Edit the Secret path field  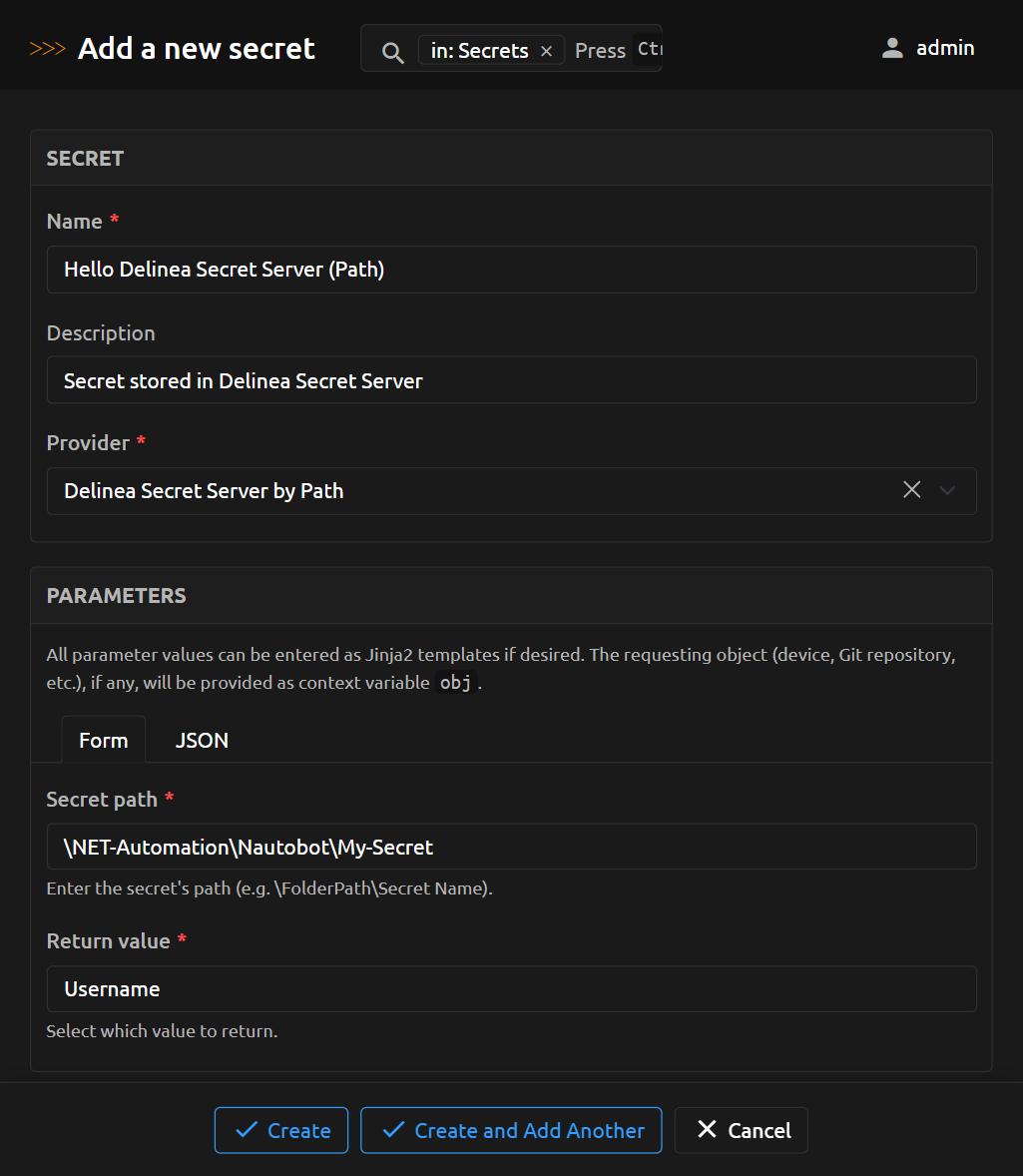click(x=511, y=847)
